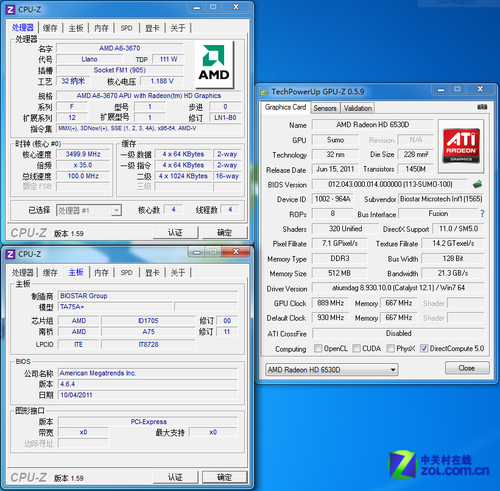This screenshot has width=500, height=491.
Task: Switch to the Sensors tab in GPU-Z
Action: [x=325, y=108]
